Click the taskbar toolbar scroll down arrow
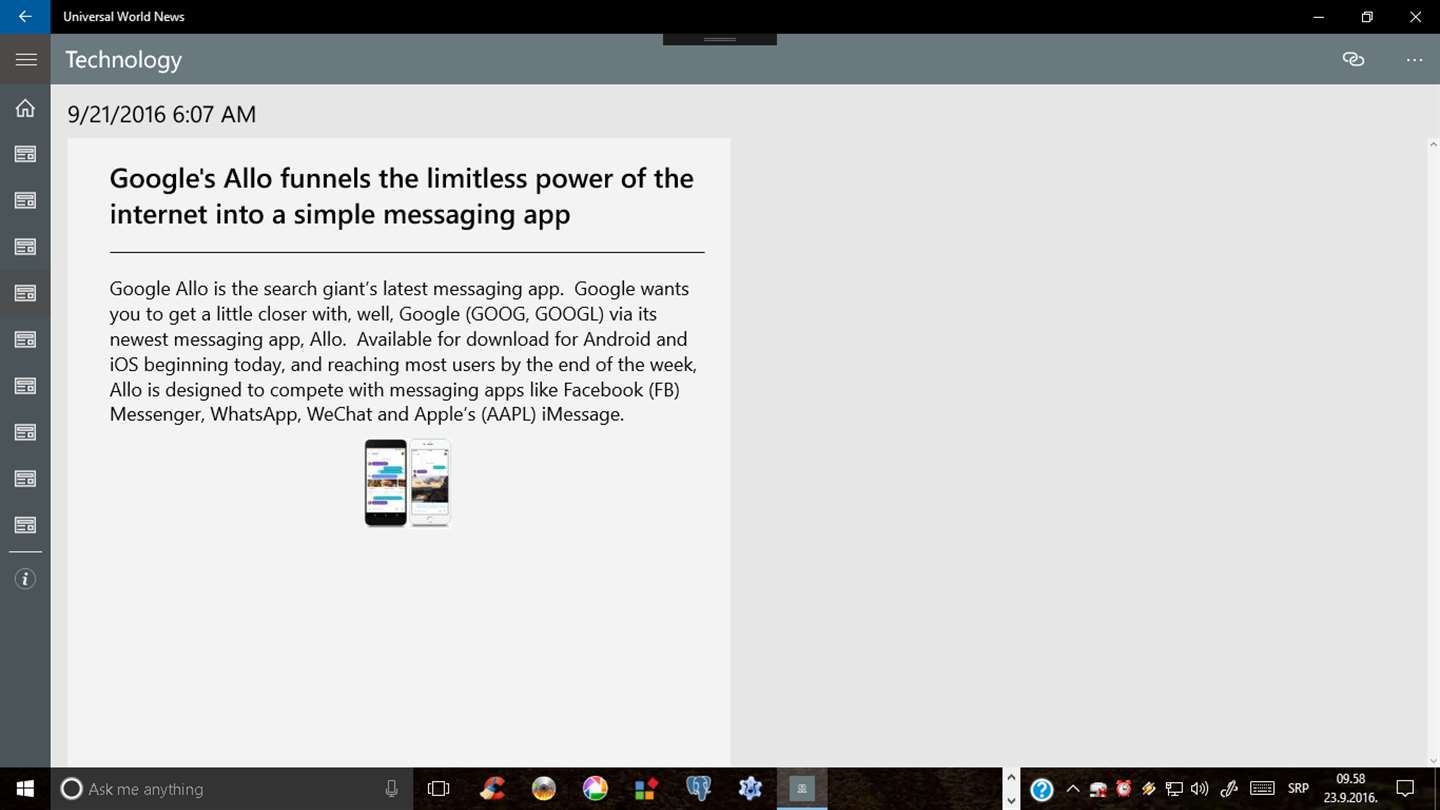Image resolution: width=1440 pixels, height=810 pixels. tap(1011, 800)
